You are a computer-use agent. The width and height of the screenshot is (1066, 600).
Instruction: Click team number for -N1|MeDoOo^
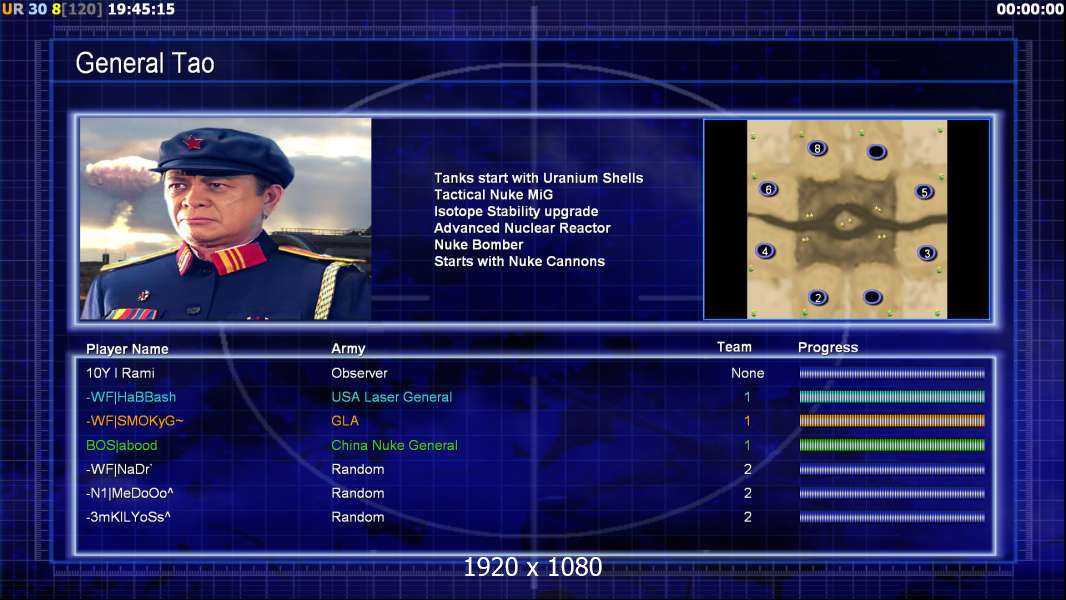pyautogui.click(x=747, y=493)
